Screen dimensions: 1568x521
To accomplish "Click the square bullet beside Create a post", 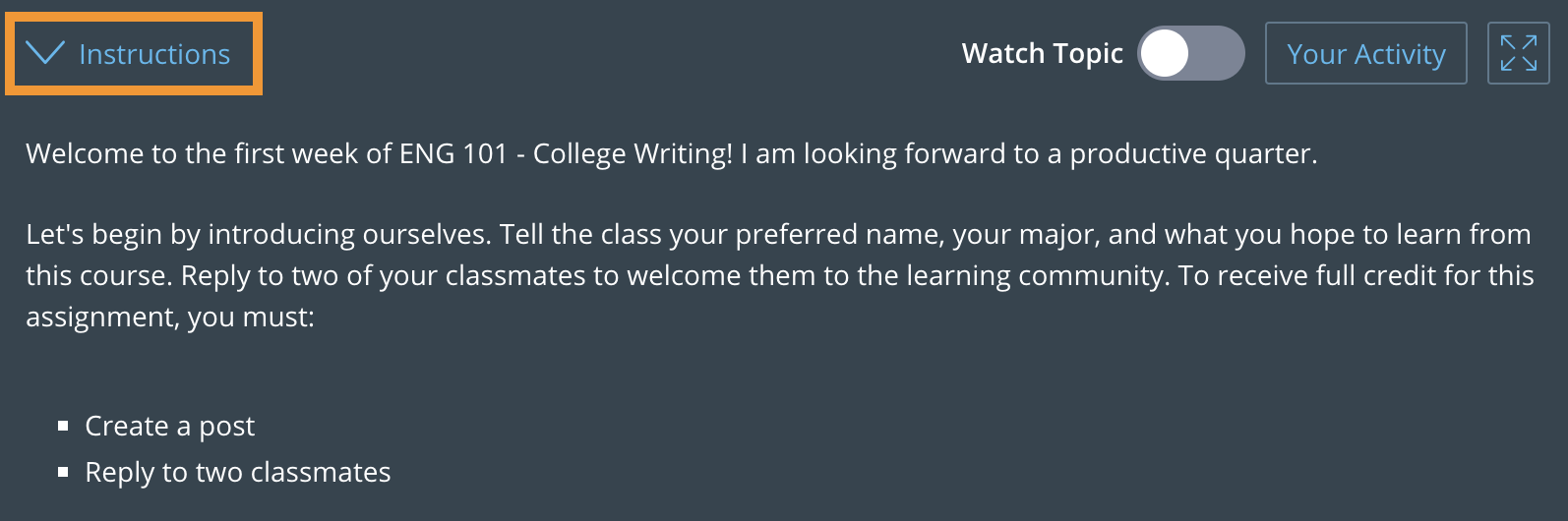I will [x=63, y=426].
